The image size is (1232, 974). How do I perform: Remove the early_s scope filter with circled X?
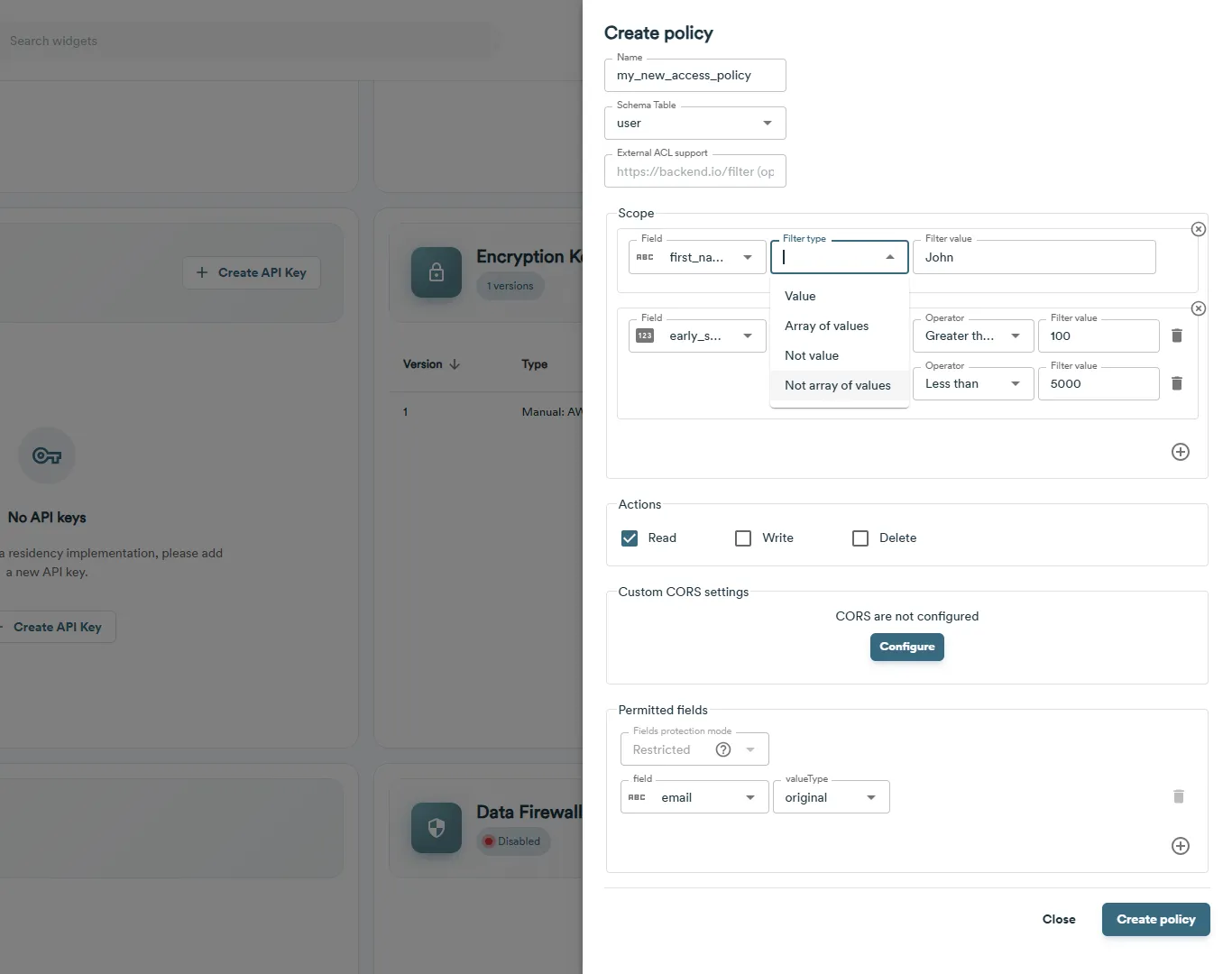click(x=1198, y=308)
